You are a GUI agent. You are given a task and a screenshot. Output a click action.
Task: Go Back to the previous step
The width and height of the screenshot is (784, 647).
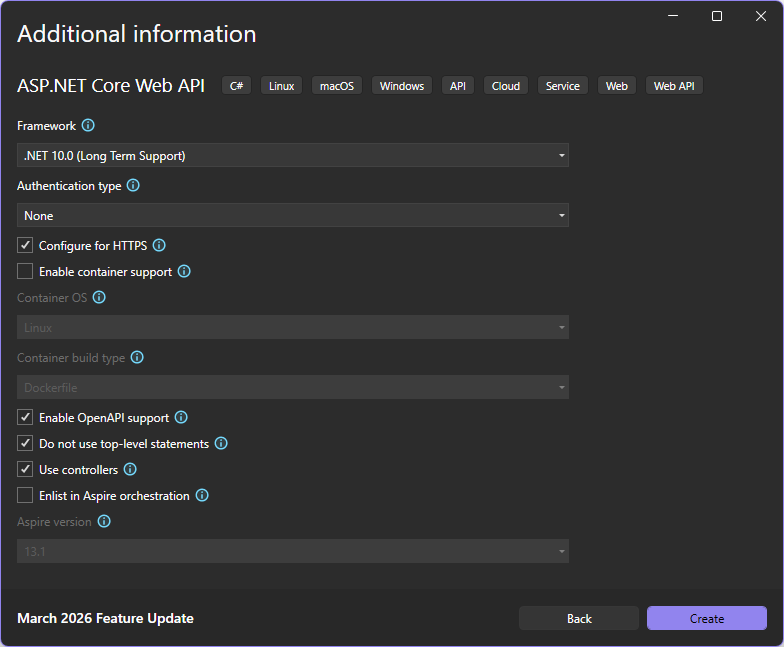pyautogui.click(x=579, y=618)
